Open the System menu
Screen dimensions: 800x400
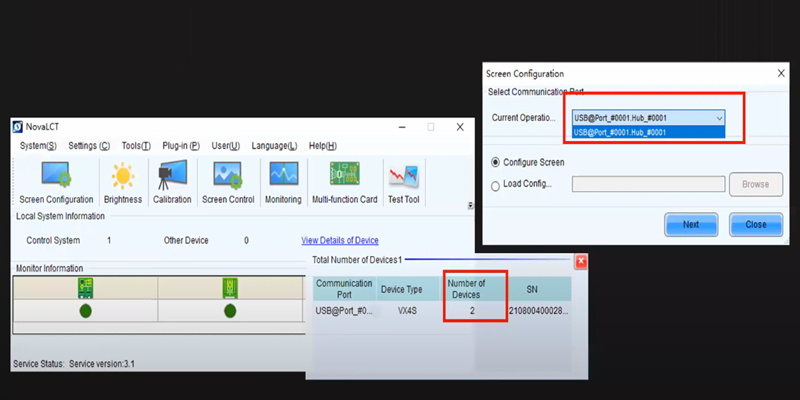pyautogui.click(x=38, y=146)
